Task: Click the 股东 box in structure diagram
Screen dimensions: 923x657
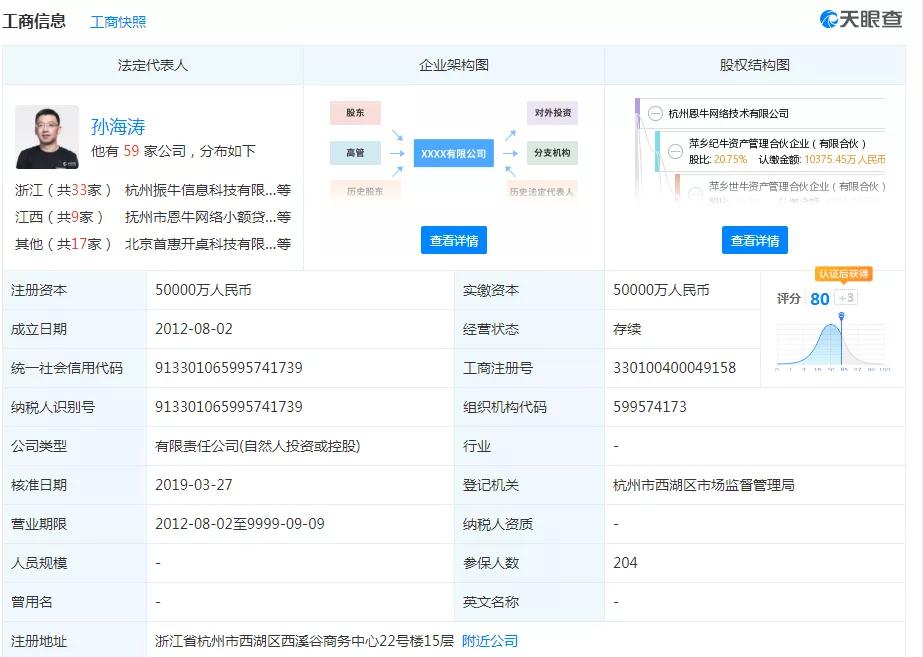Action: point(355,113)
